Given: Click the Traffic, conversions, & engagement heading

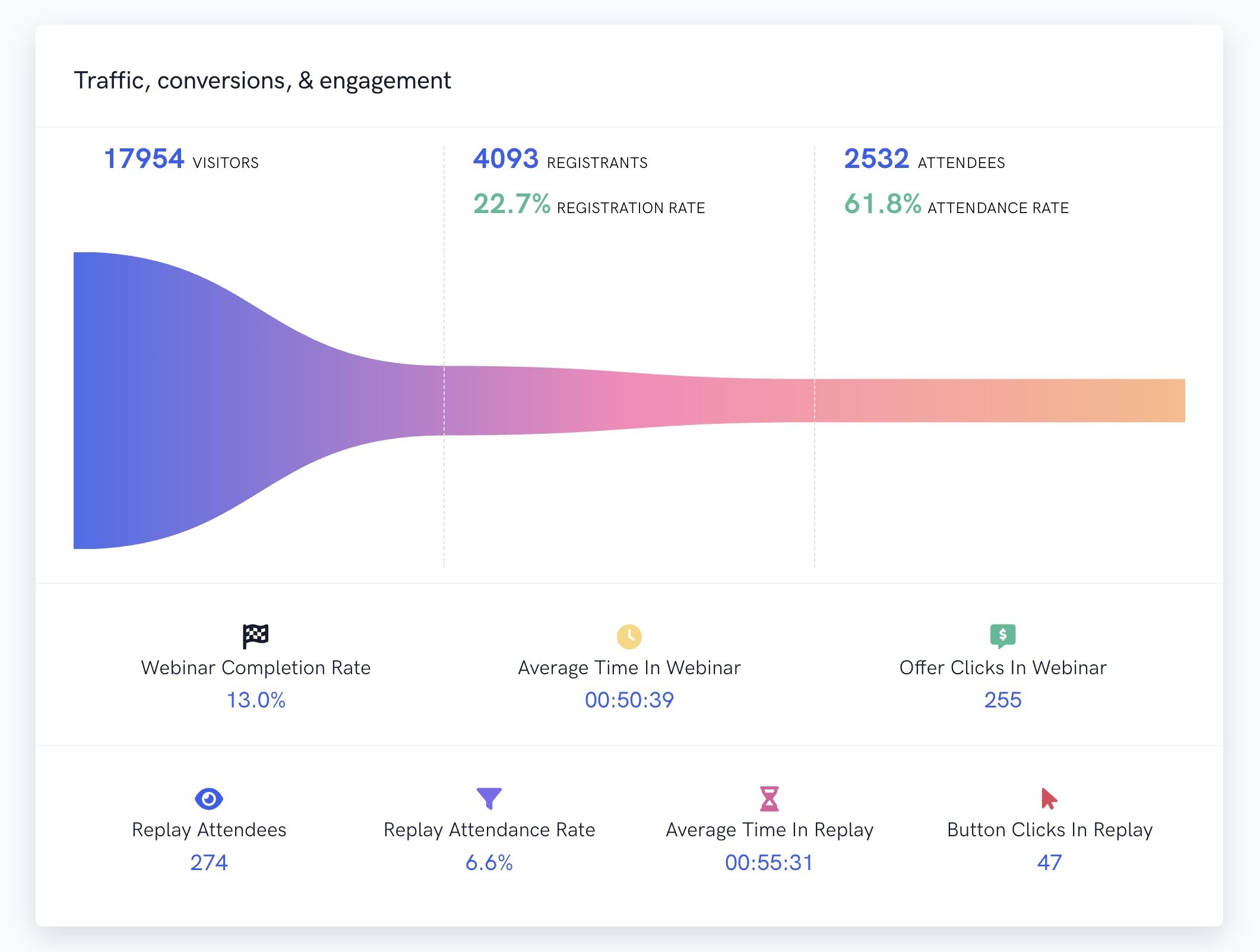Looking at the screenshot, I should (262, 81).
